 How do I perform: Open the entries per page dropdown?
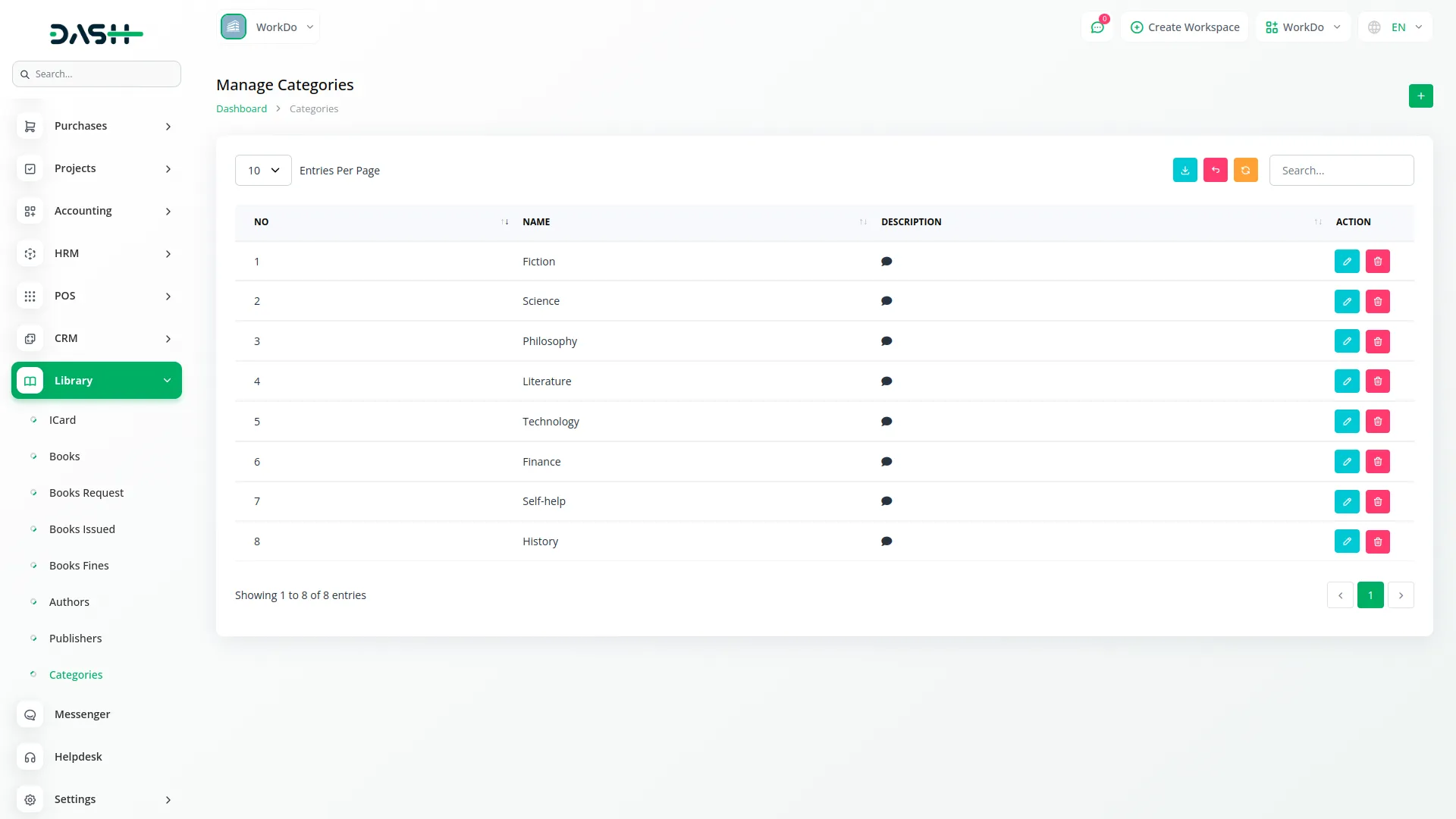click(263, 171)
